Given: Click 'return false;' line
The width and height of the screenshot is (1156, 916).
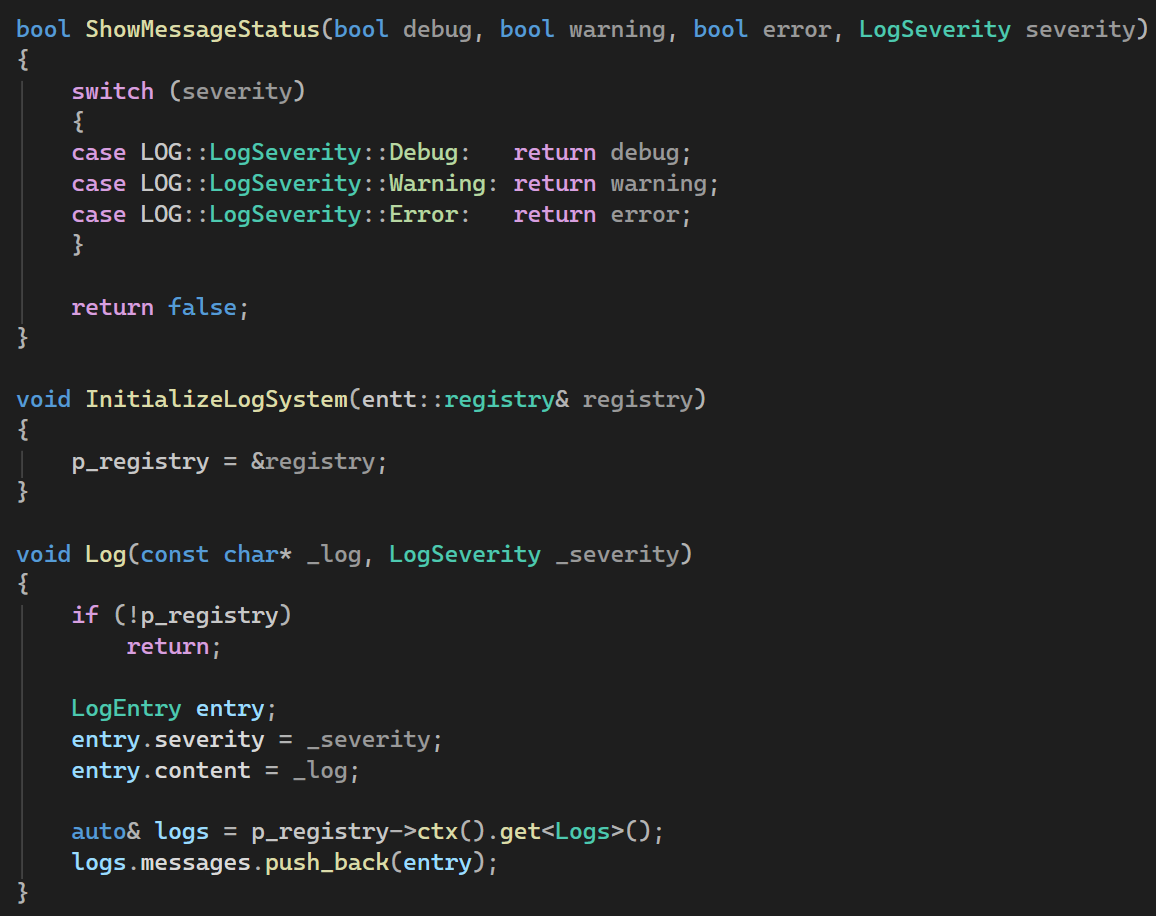Looking at the screenshot, I should pos(160,308).
